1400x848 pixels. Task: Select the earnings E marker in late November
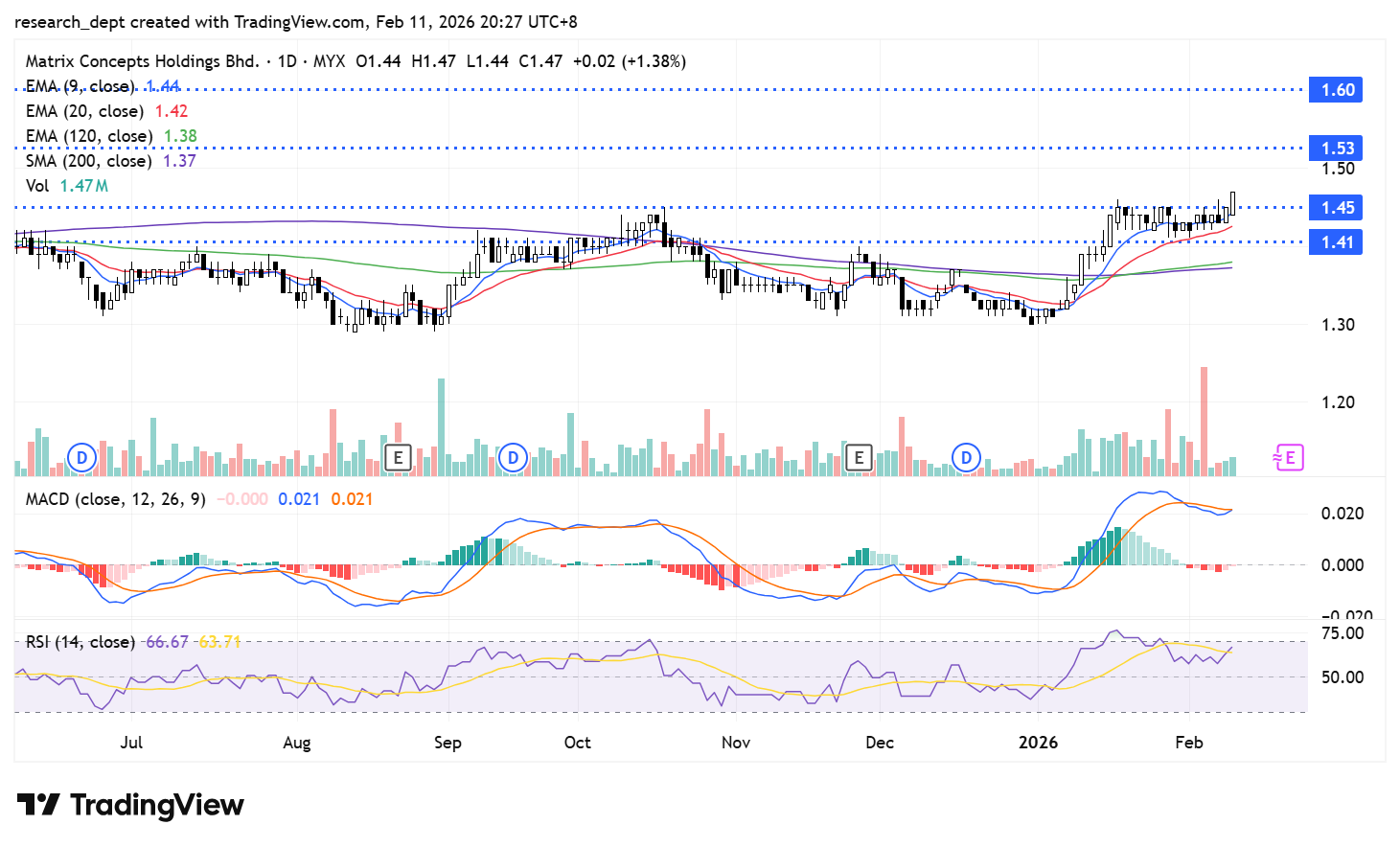pos(858,458)
